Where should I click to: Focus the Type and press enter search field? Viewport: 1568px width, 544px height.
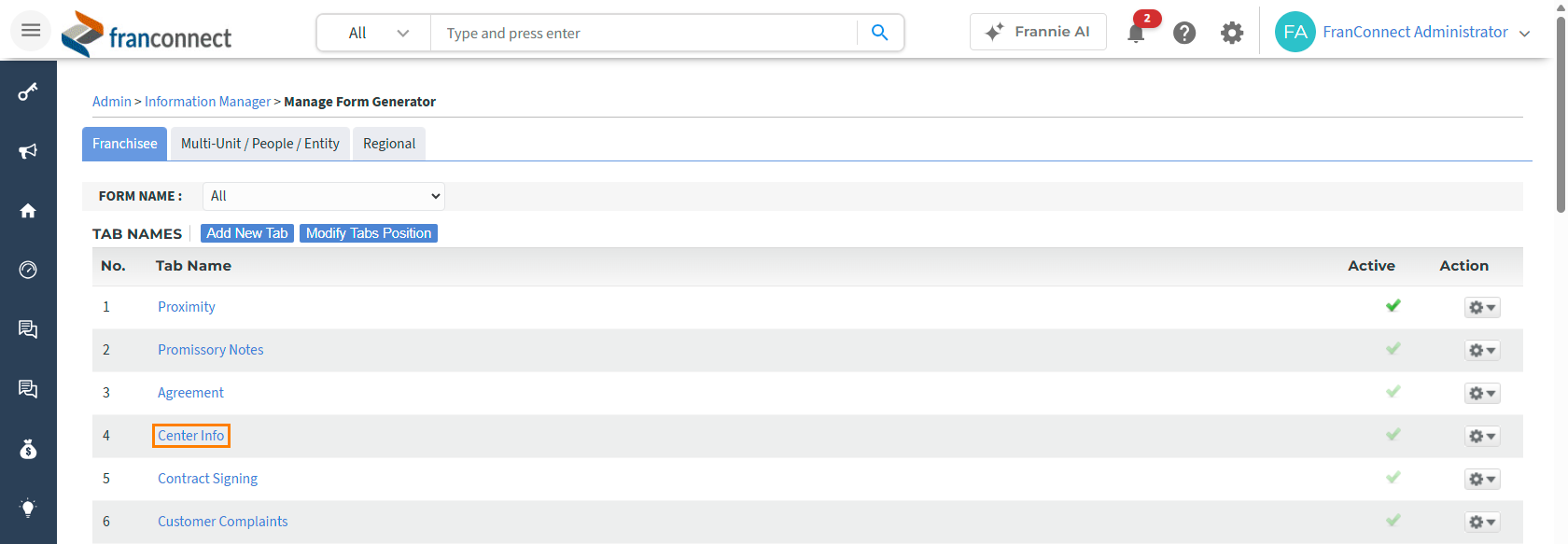[x=644, y=33]
